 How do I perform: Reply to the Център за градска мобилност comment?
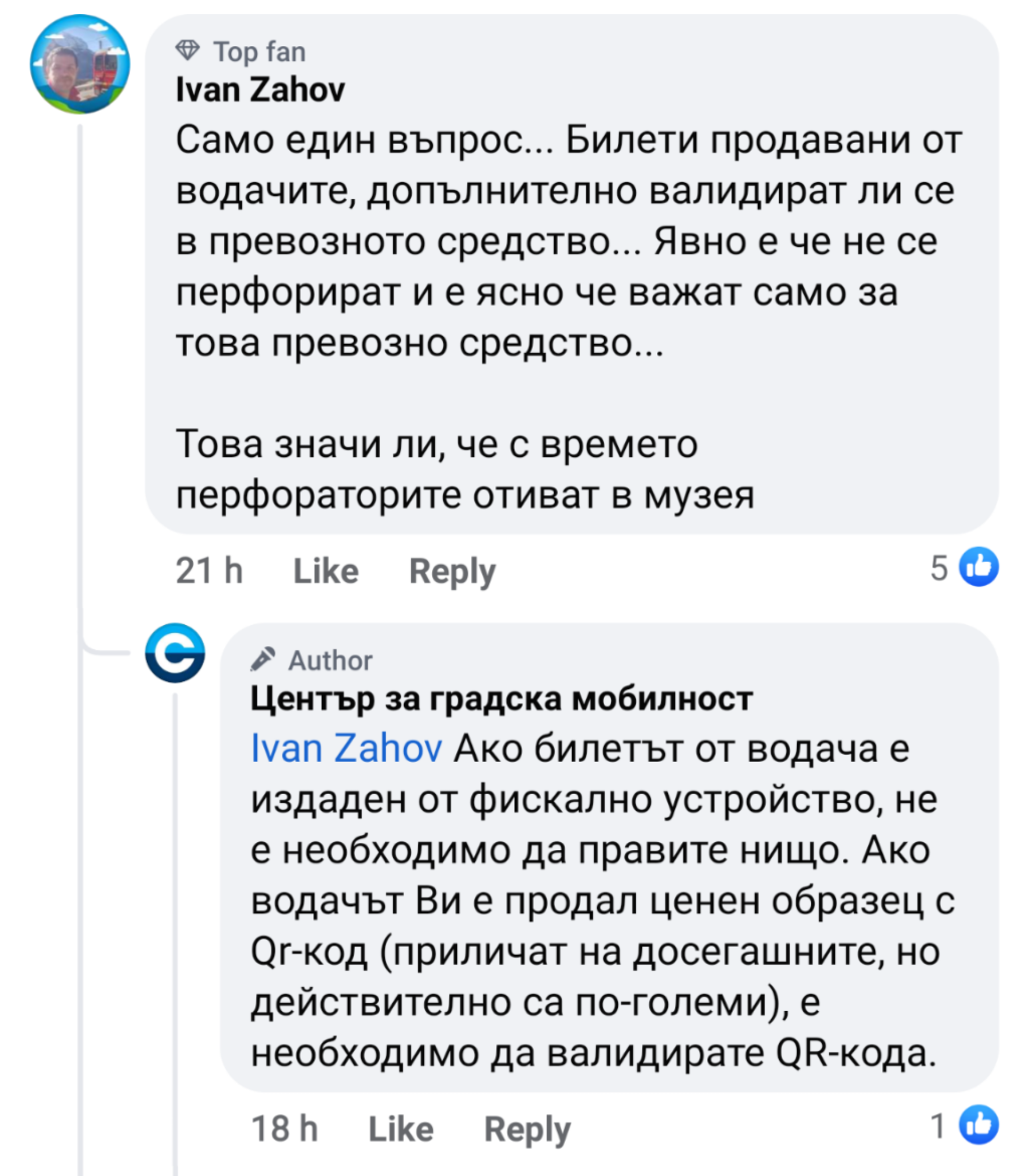click(527, 1128)
